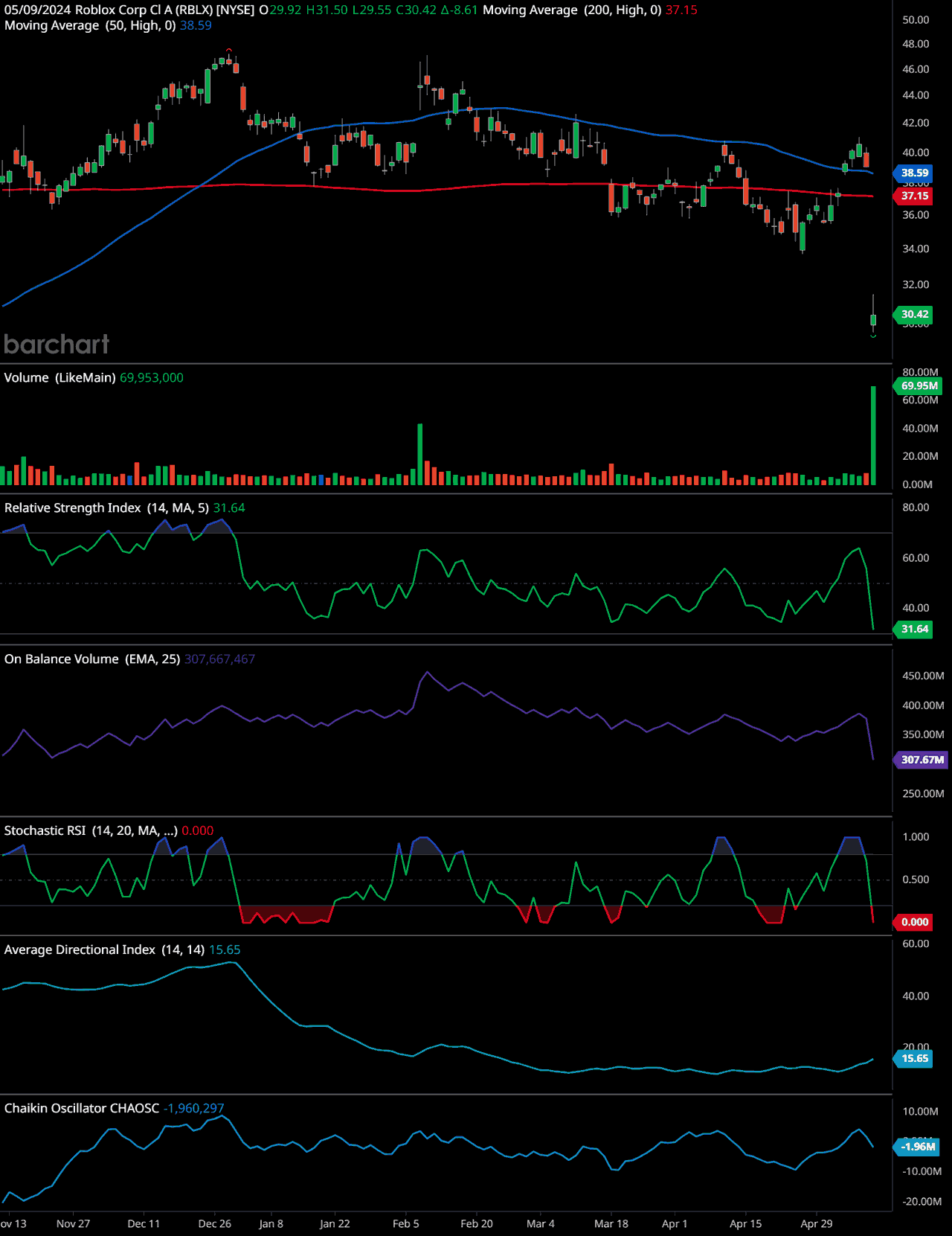Click the On Balance Volume label
952x1236 pixels.
92,659
